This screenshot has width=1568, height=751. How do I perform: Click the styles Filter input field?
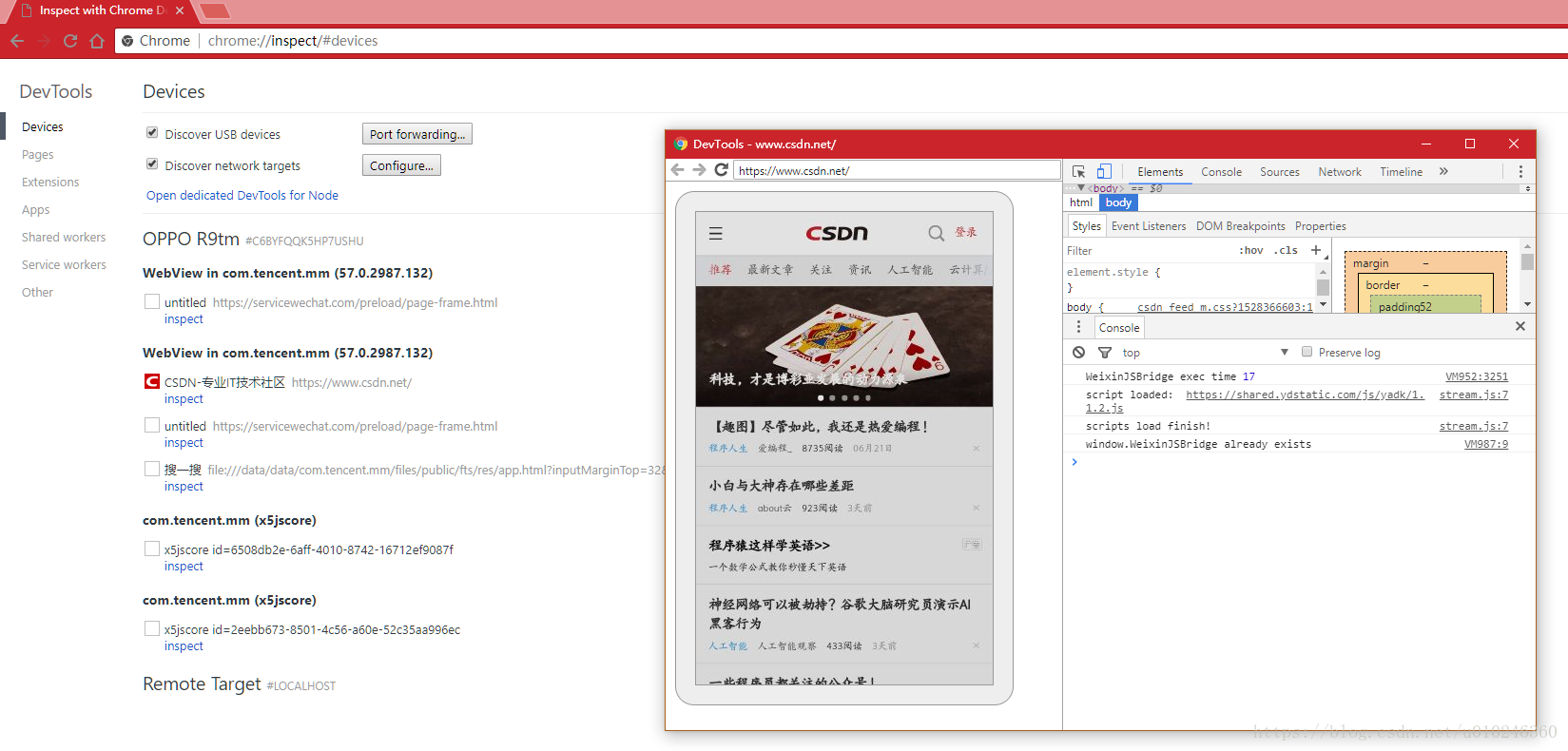1149,250
